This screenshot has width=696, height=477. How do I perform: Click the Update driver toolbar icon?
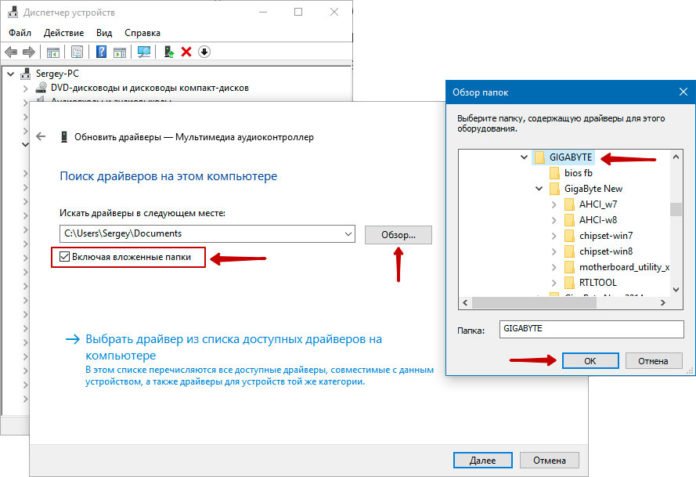point(169,52)
